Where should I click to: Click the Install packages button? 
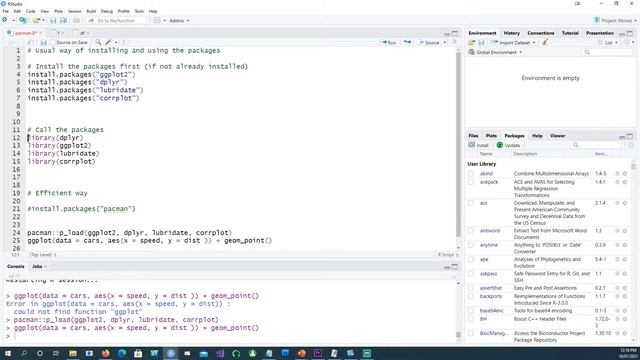[x=478, y=145]
